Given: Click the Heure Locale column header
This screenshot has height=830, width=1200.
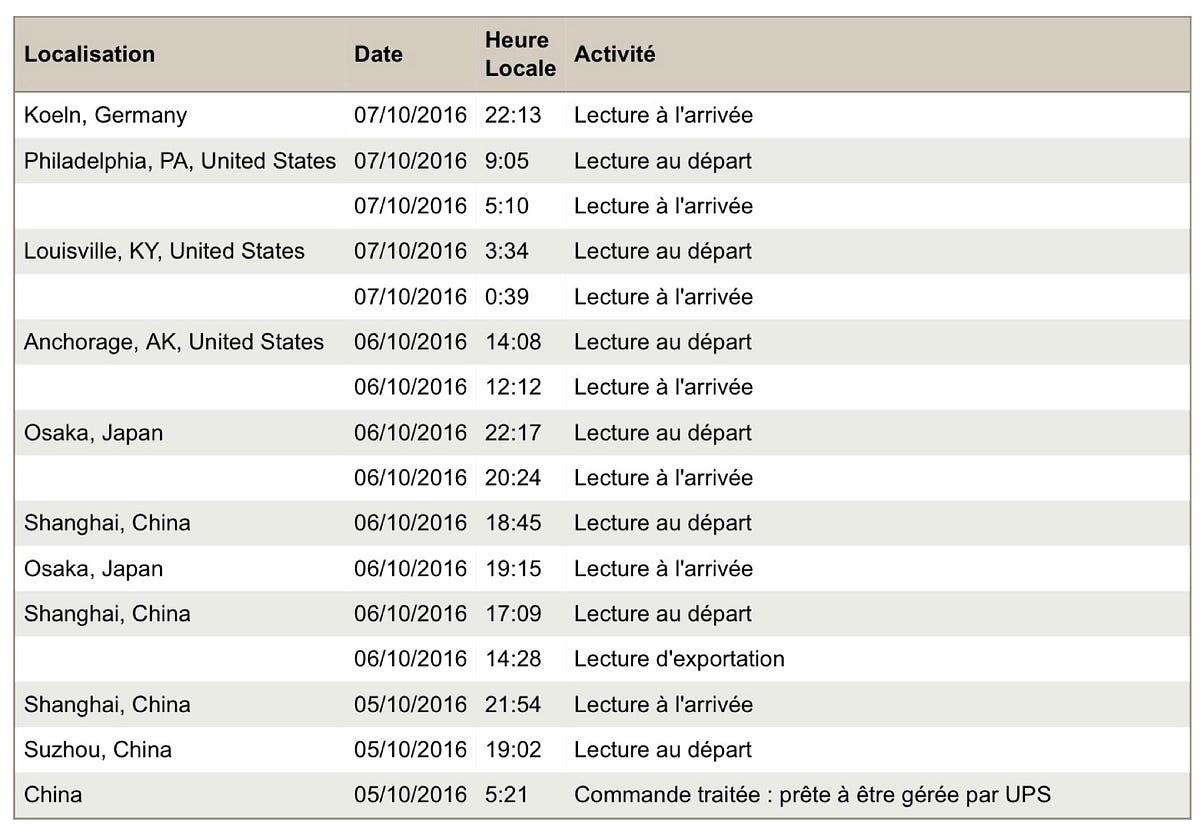Looking at the screenshot, I should tap(519, 55).
